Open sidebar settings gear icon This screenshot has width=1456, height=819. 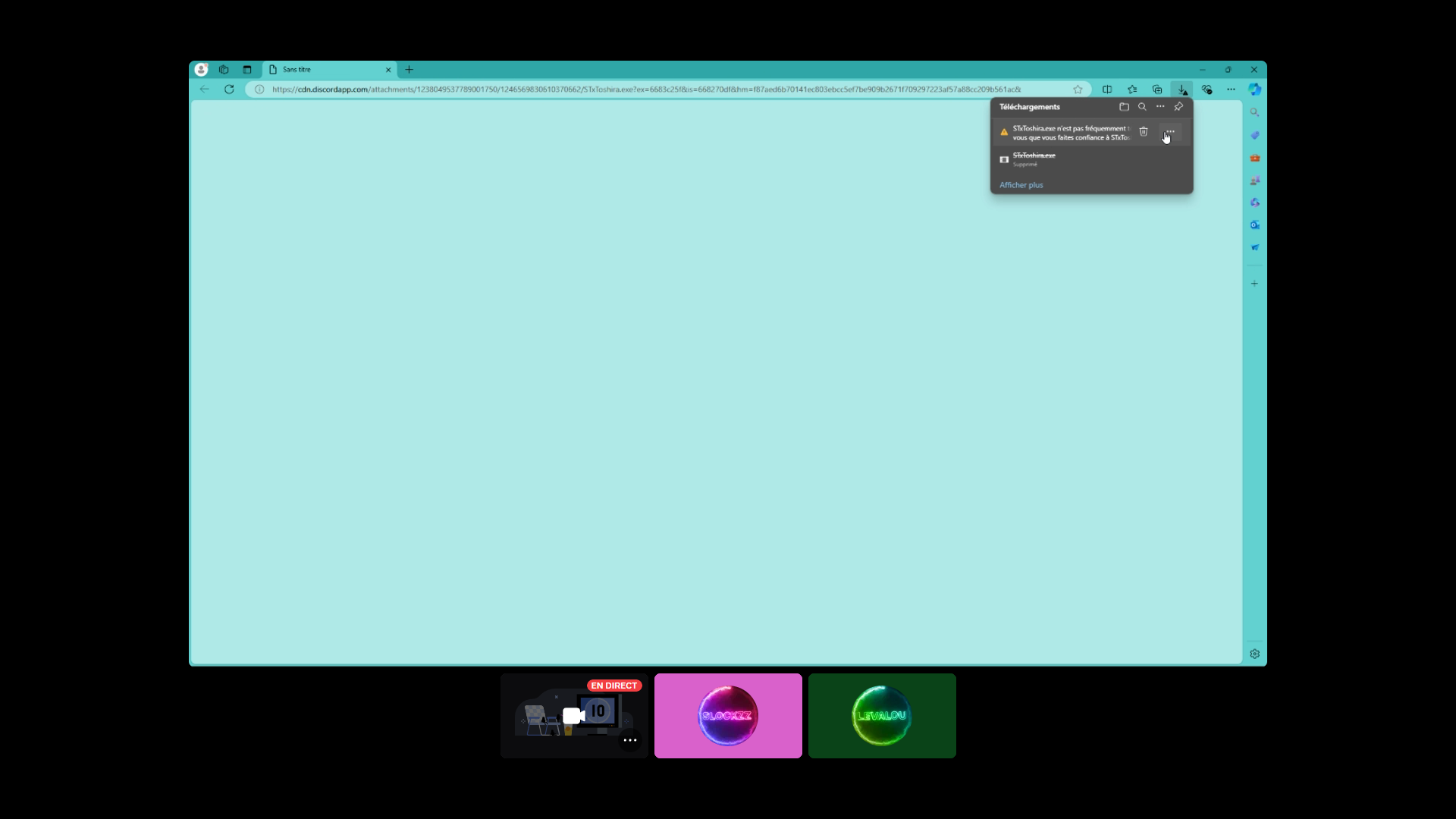tap(1255, 654)
